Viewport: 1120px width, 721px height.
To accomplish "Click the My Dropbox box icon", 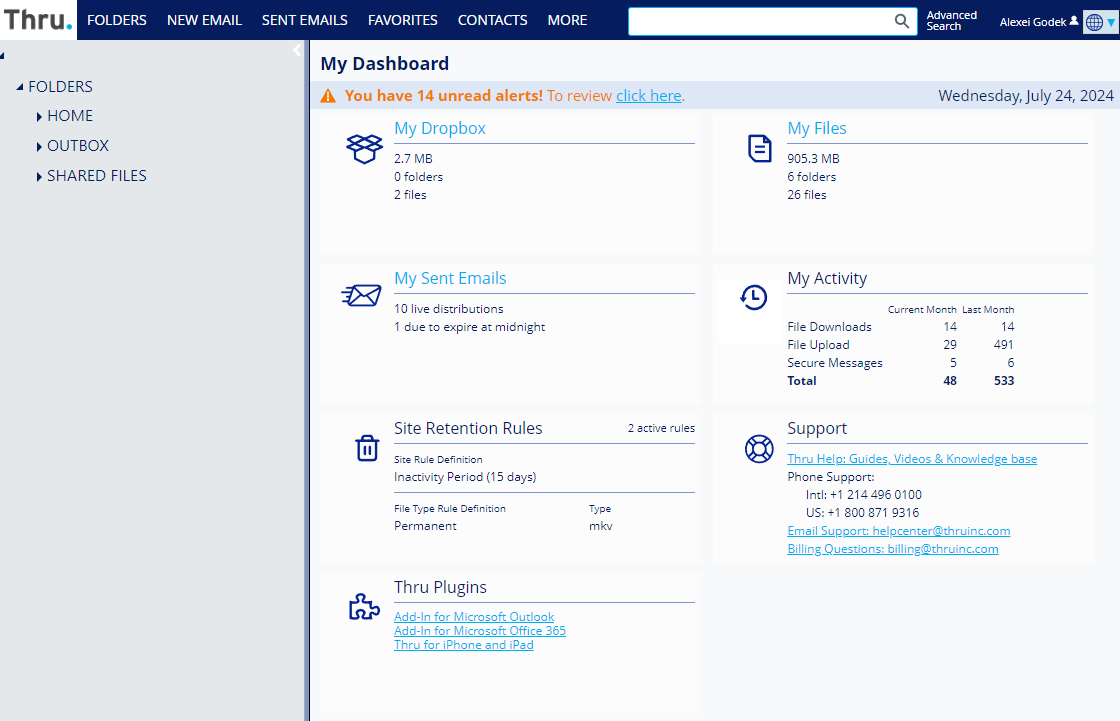I will pyautogui.click(x=364, y=149).
